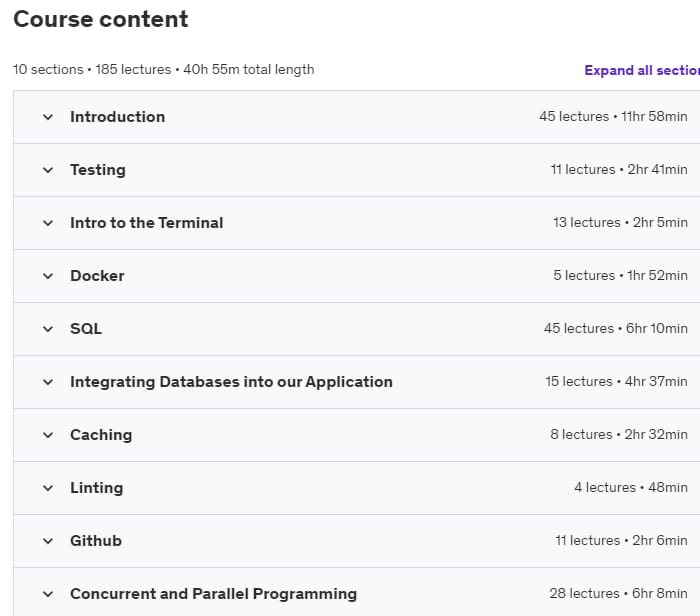
Task: Click the SQL section title
Action: point(86,329)
